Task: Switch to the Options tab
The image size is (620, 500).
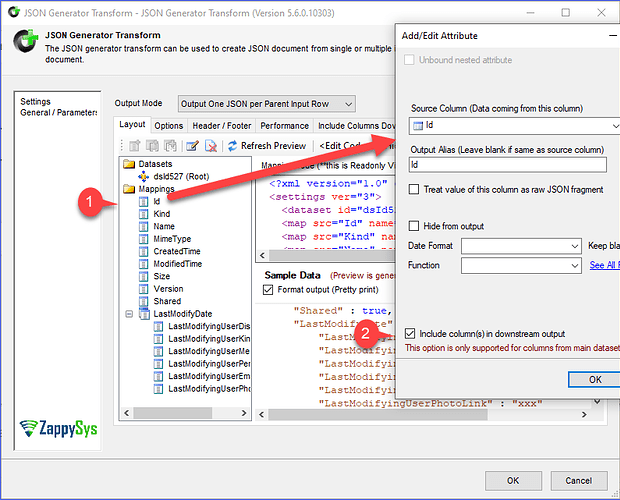Action: pos(169,126)
